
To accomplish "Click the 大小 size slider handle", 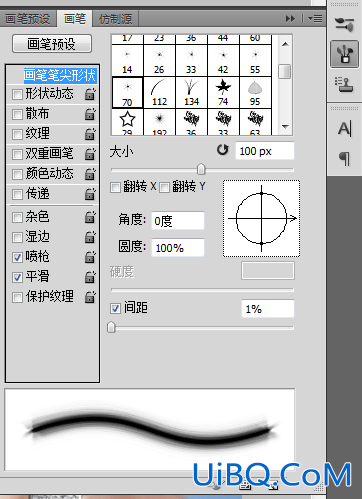I will 201,169.
